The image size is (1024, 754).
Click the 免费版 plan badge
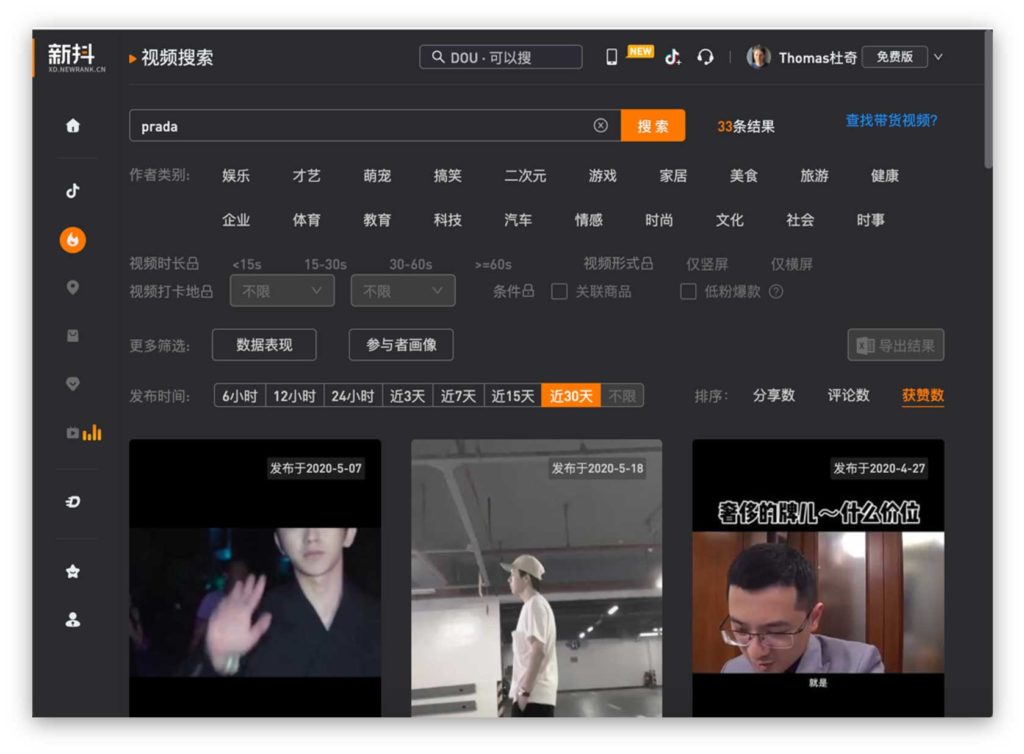pos(895,57)
